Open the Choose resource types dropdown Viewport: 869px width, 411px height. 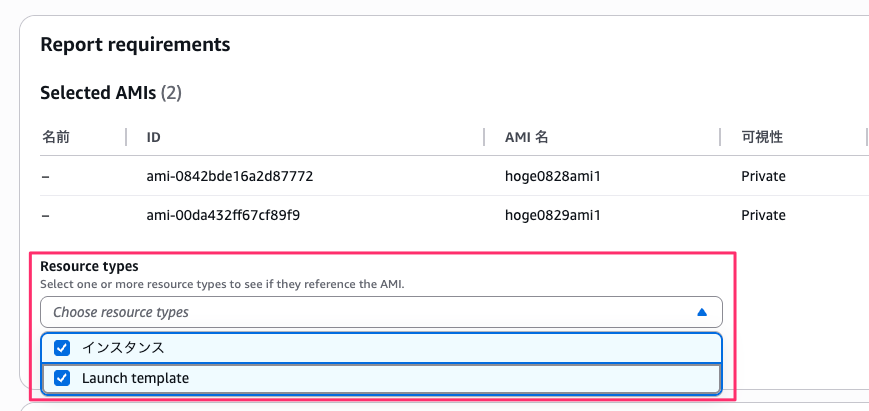pos(381,312)
